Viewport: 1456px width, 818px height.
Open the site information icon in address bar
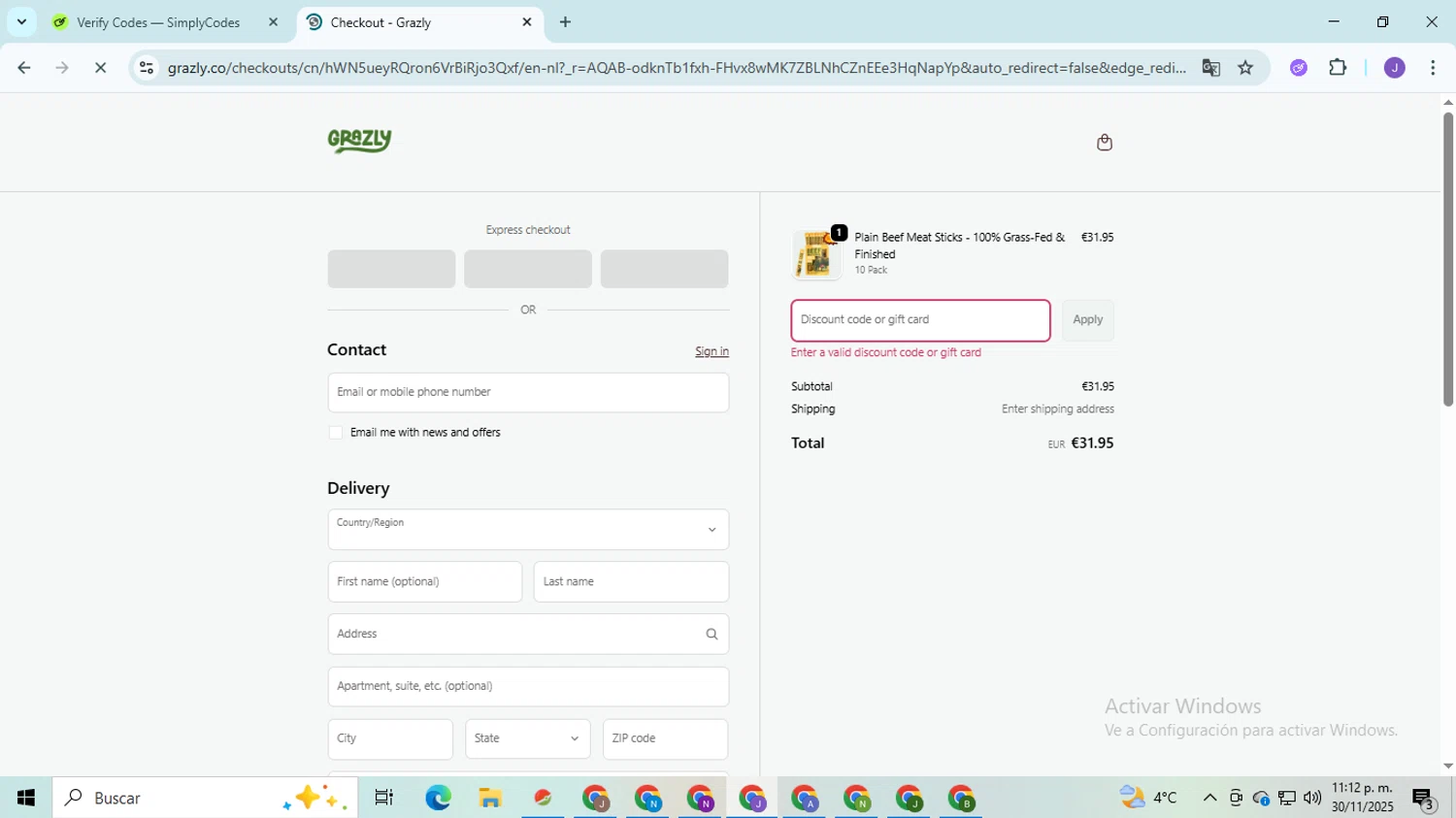point(147,68)
